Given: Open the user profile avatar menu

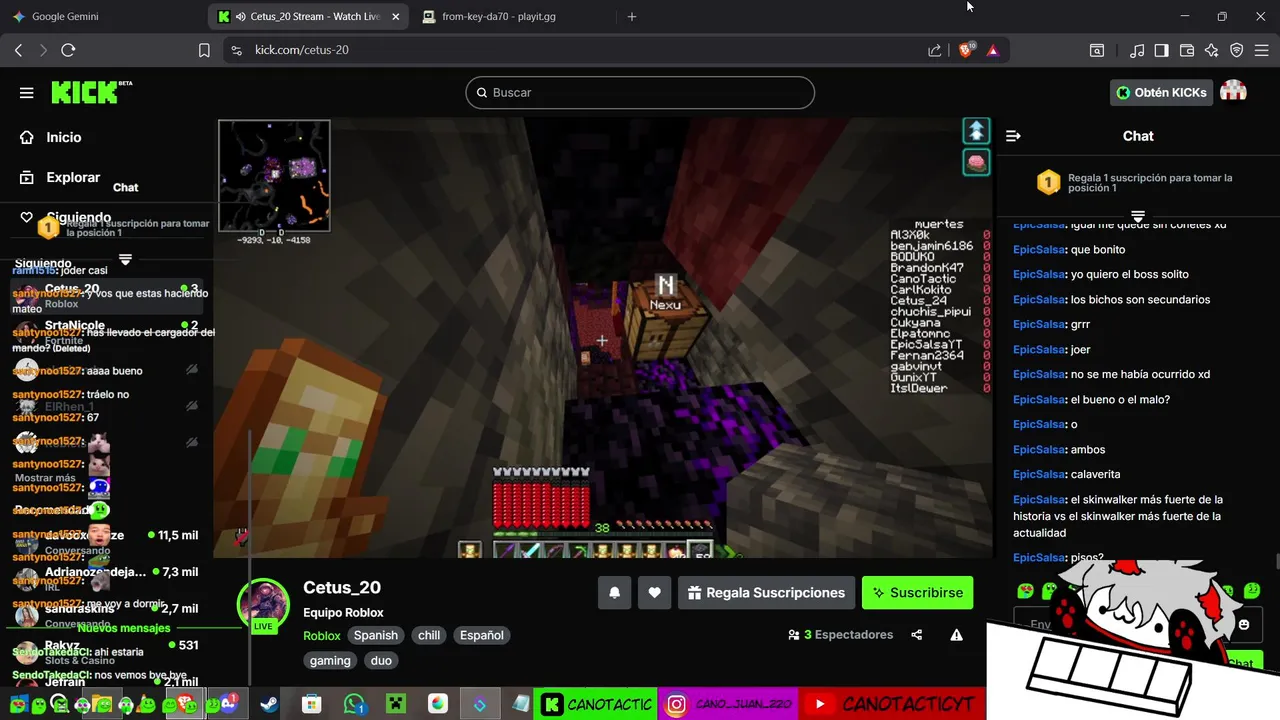Looking at the screenshot, I should [1234, 92].
